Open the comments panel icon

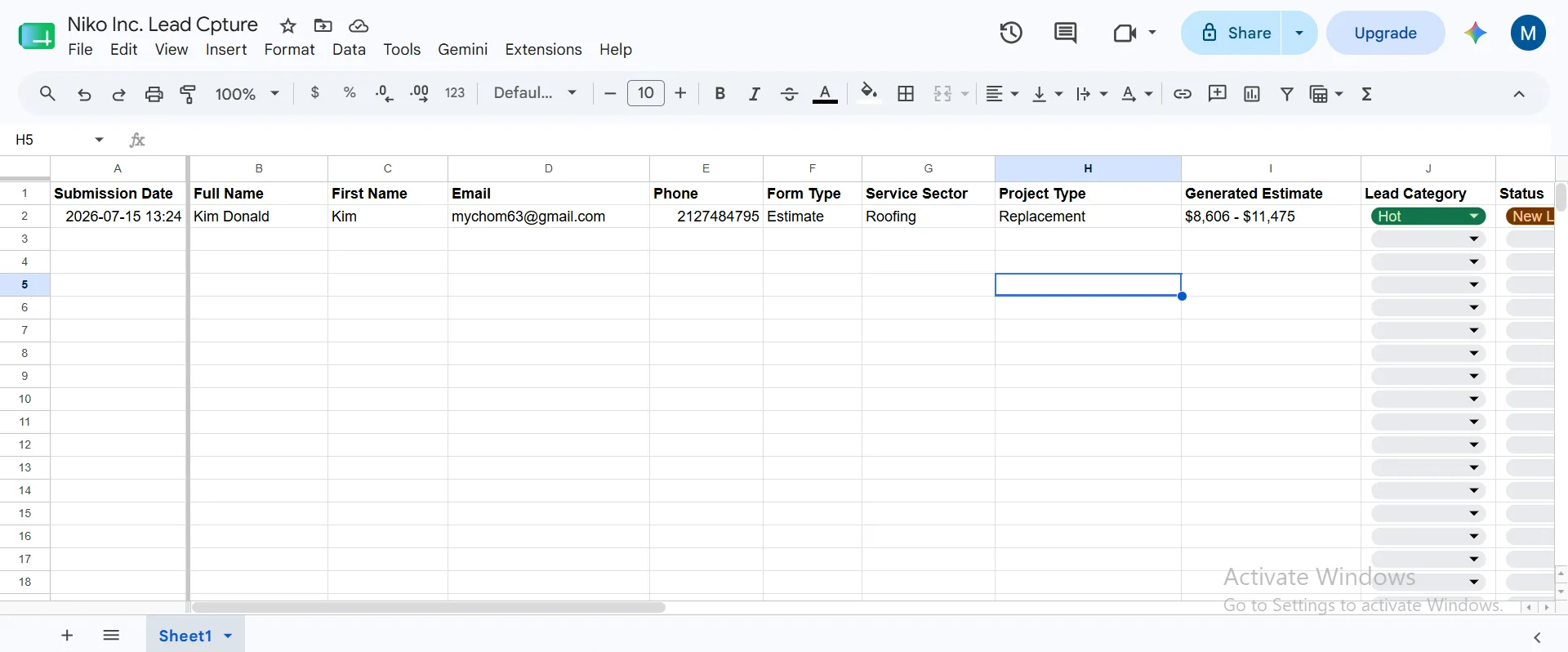(x=1065, y=33)
